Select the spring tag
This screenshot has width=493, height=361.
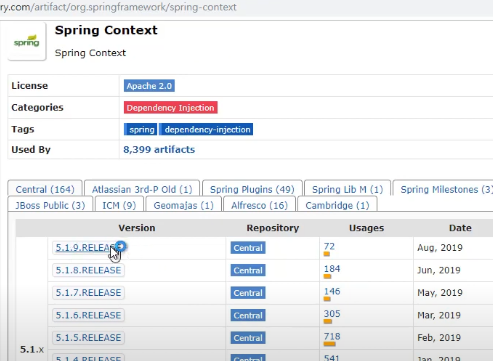[x=140, y=129]
